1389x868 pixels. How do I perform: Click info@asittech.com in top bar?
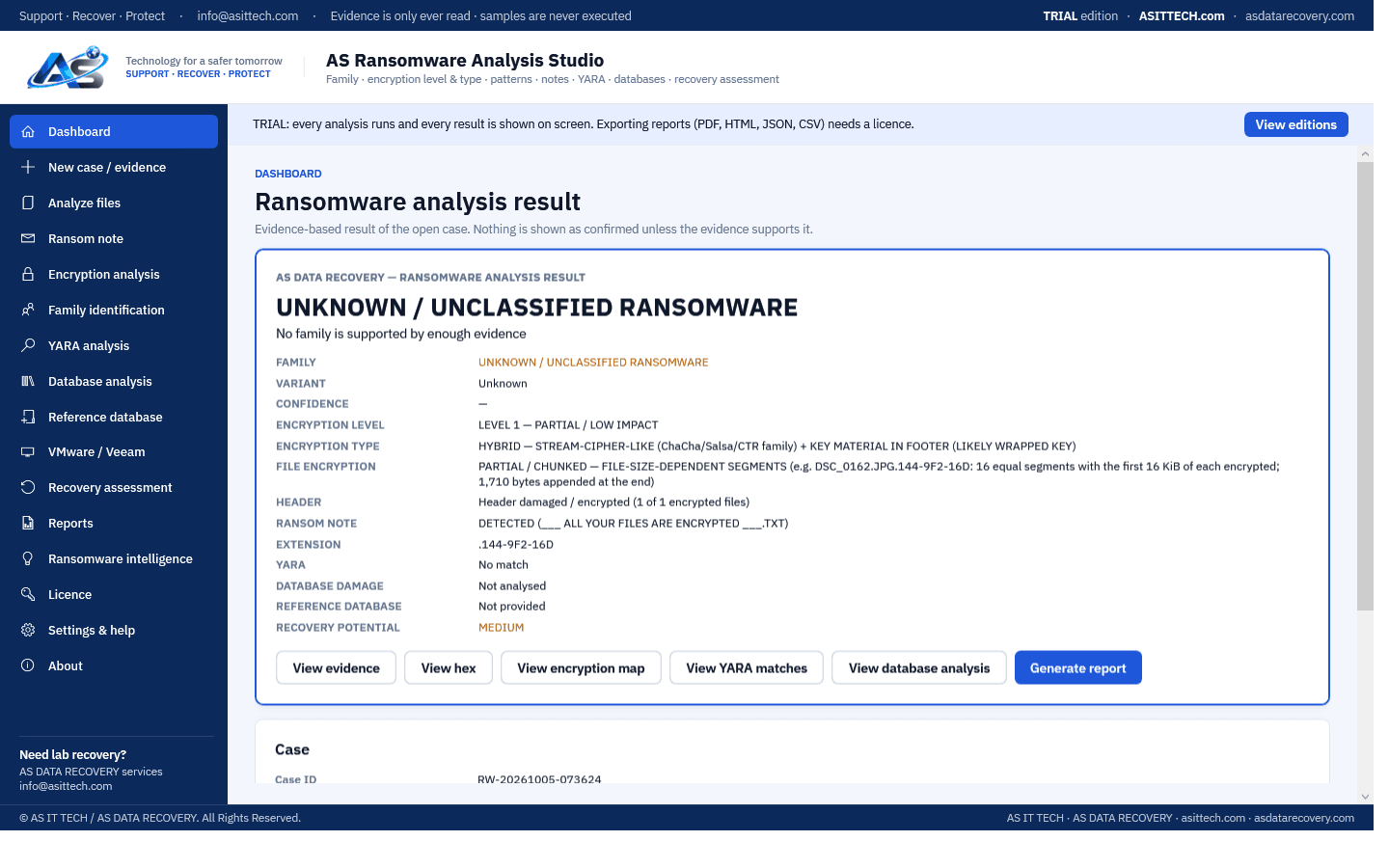click(248, 16)
